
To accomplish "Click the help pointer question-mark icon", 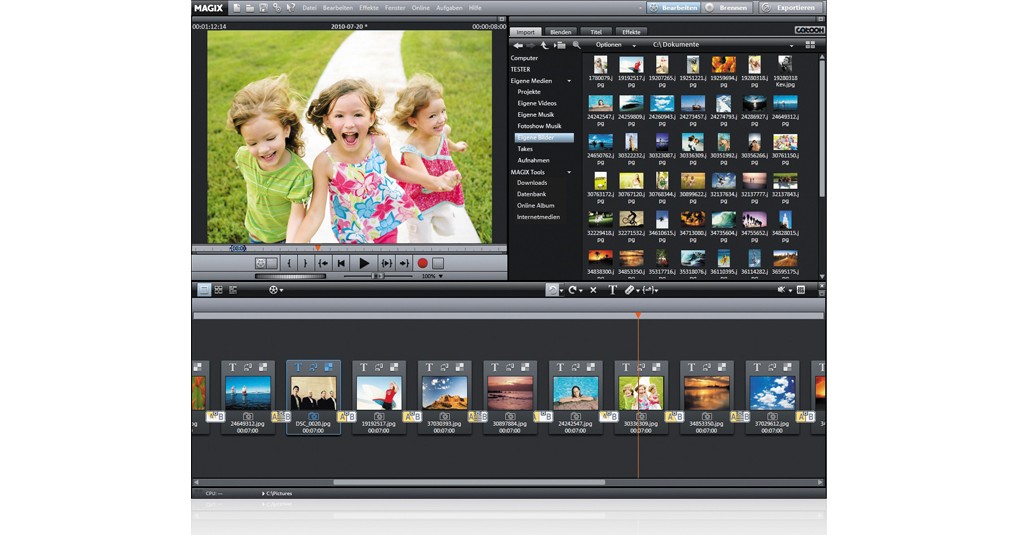I will [290, 8].
